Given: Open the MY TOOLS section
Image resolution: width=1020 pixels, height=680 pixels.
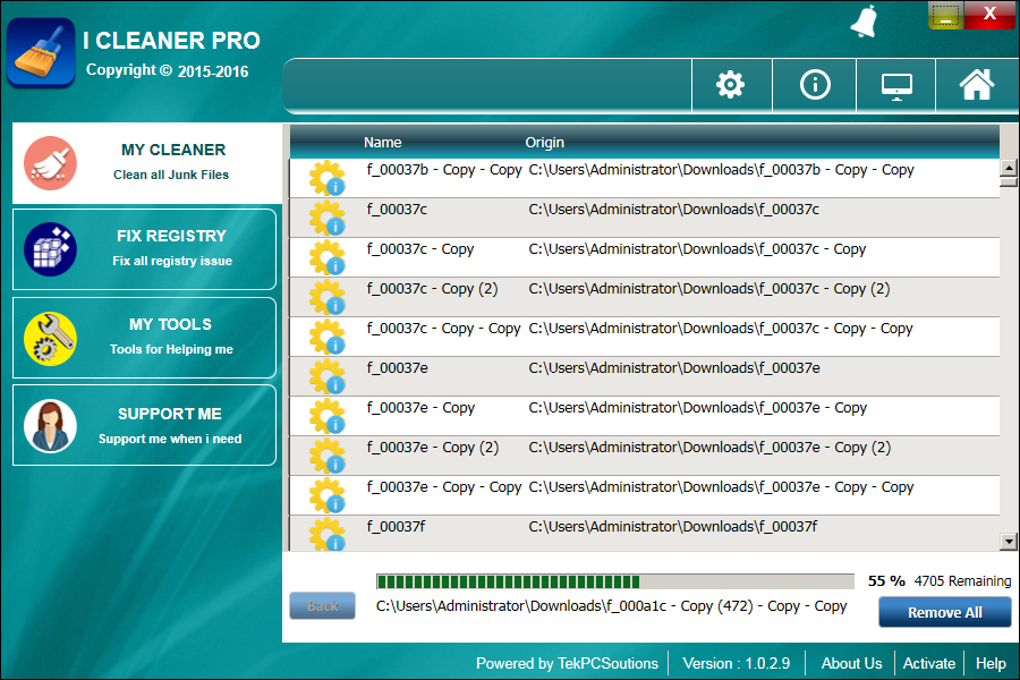Looking at the screenshot, I should 144,338.
